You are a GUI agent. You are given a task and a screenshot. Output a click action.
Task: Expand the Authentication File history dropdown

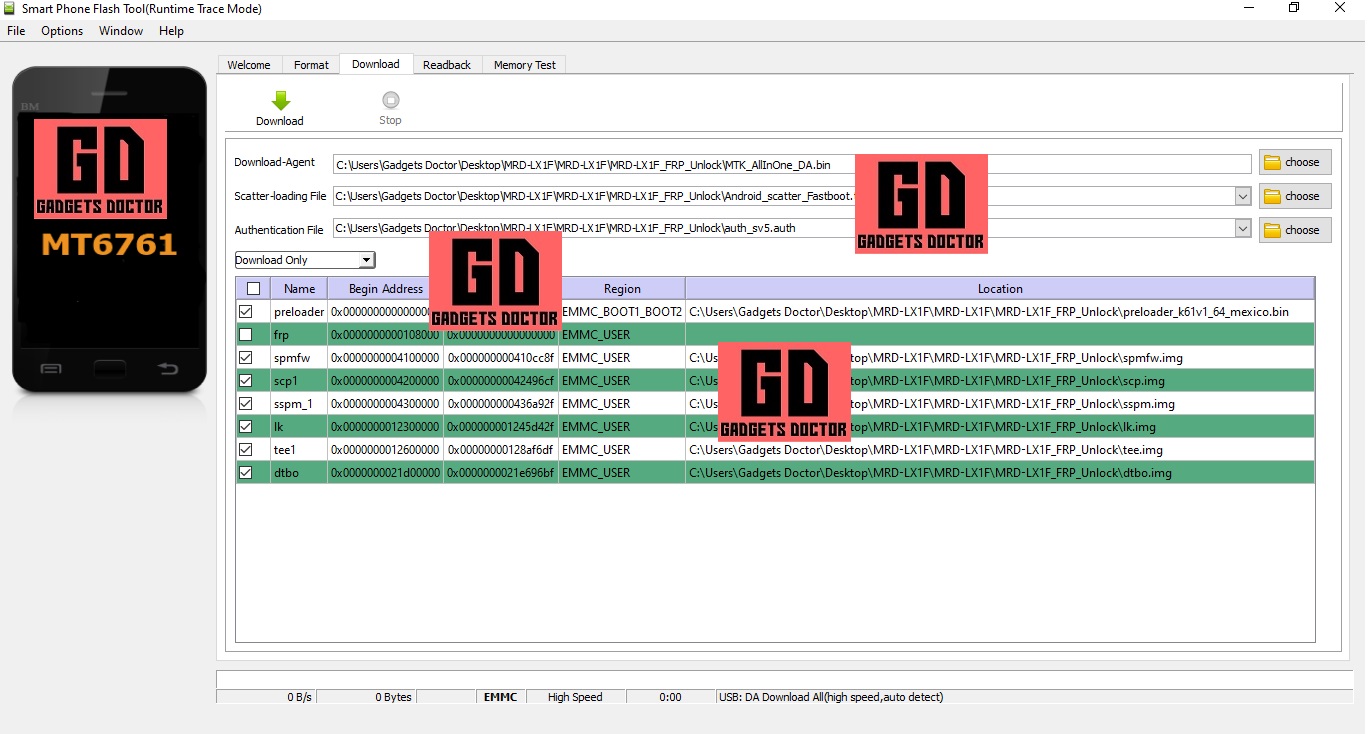coord(1243,229)
